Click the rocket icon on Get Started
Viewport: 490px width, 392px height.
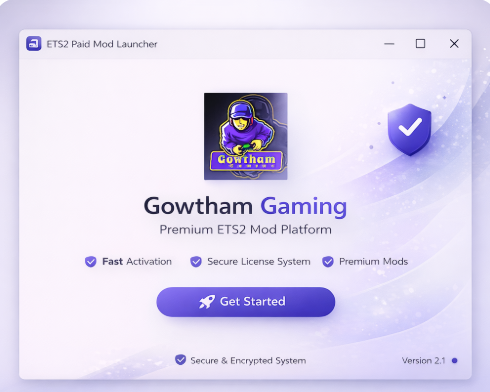tap(207, 302)
